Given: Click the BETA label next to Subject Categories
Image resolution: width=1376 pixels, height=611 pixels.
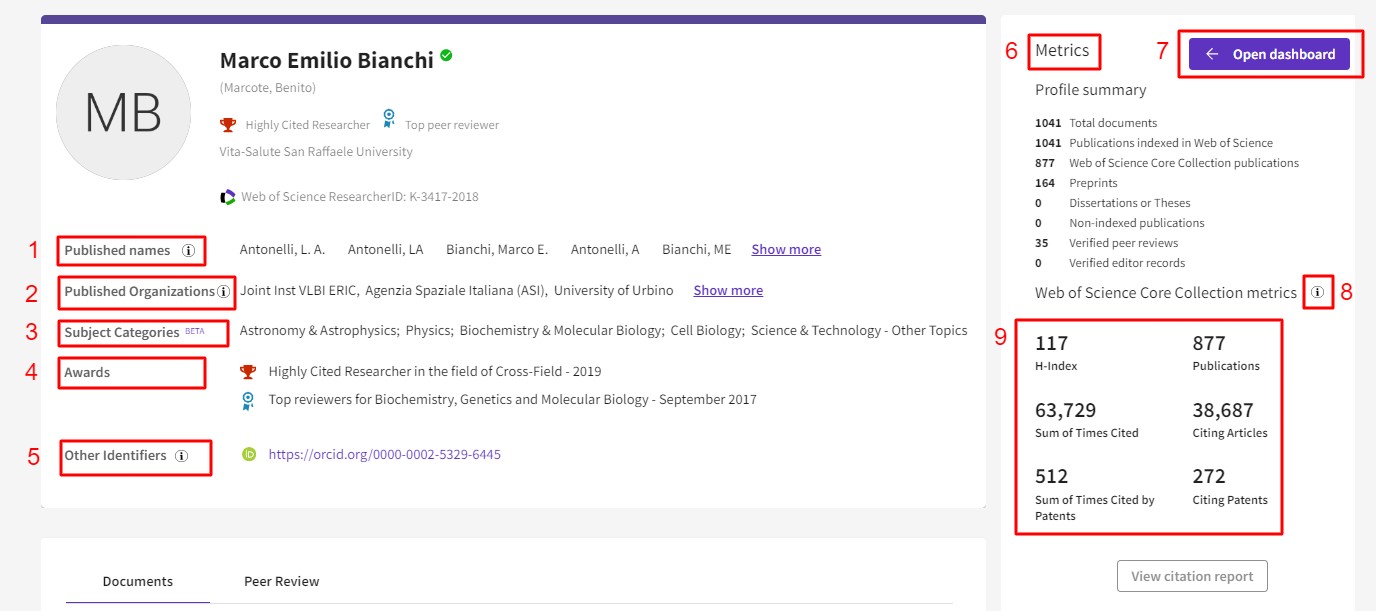Looking at the screenshot, I should point(194,331).
